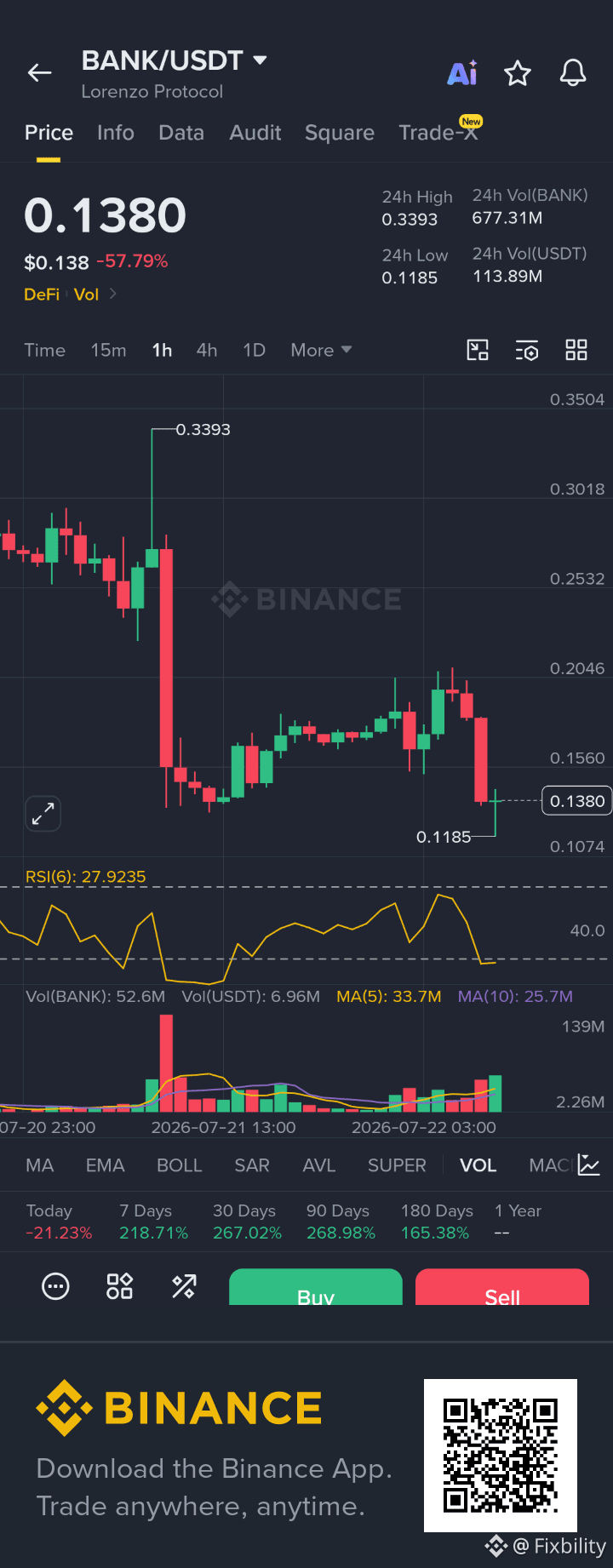
Task: Toggle the EMA indicator
Action: 106,1165
